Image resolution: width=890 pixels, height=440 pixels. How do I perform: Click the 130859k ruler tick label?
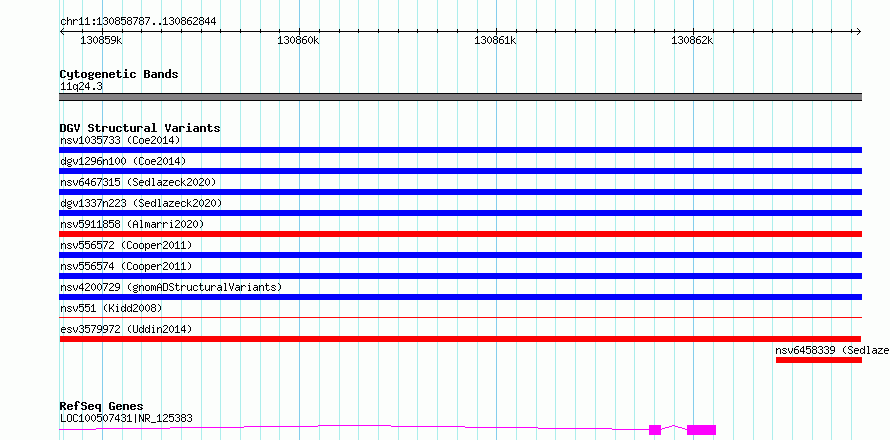coord(101,40)
